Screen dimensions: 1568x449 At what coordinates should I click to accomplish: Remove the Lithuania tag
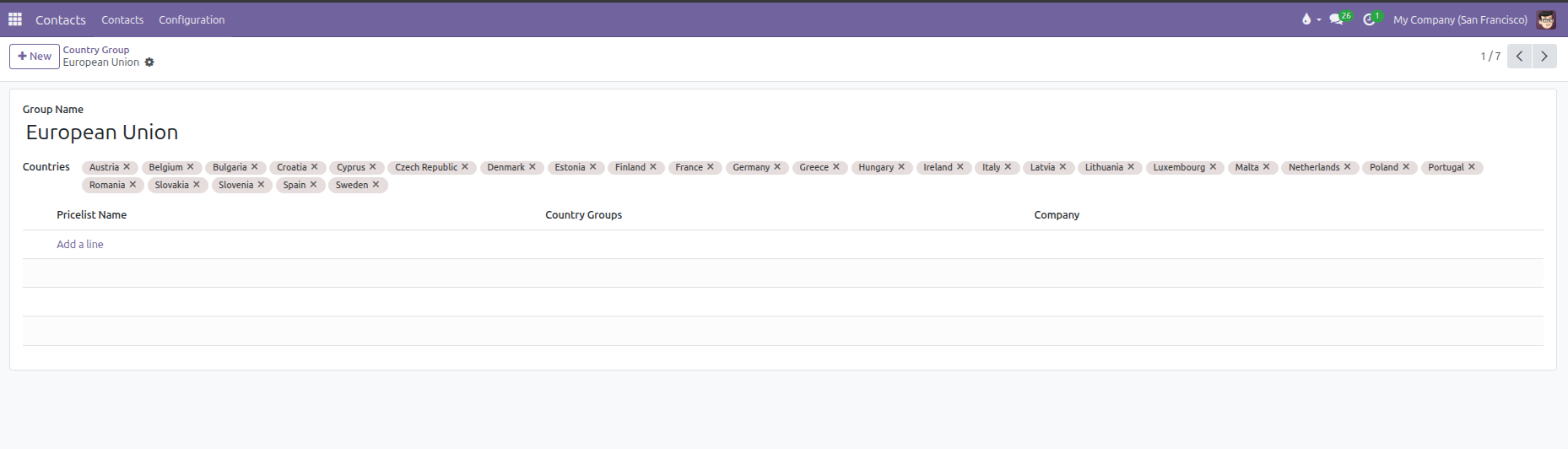(x=1131, y=167)
